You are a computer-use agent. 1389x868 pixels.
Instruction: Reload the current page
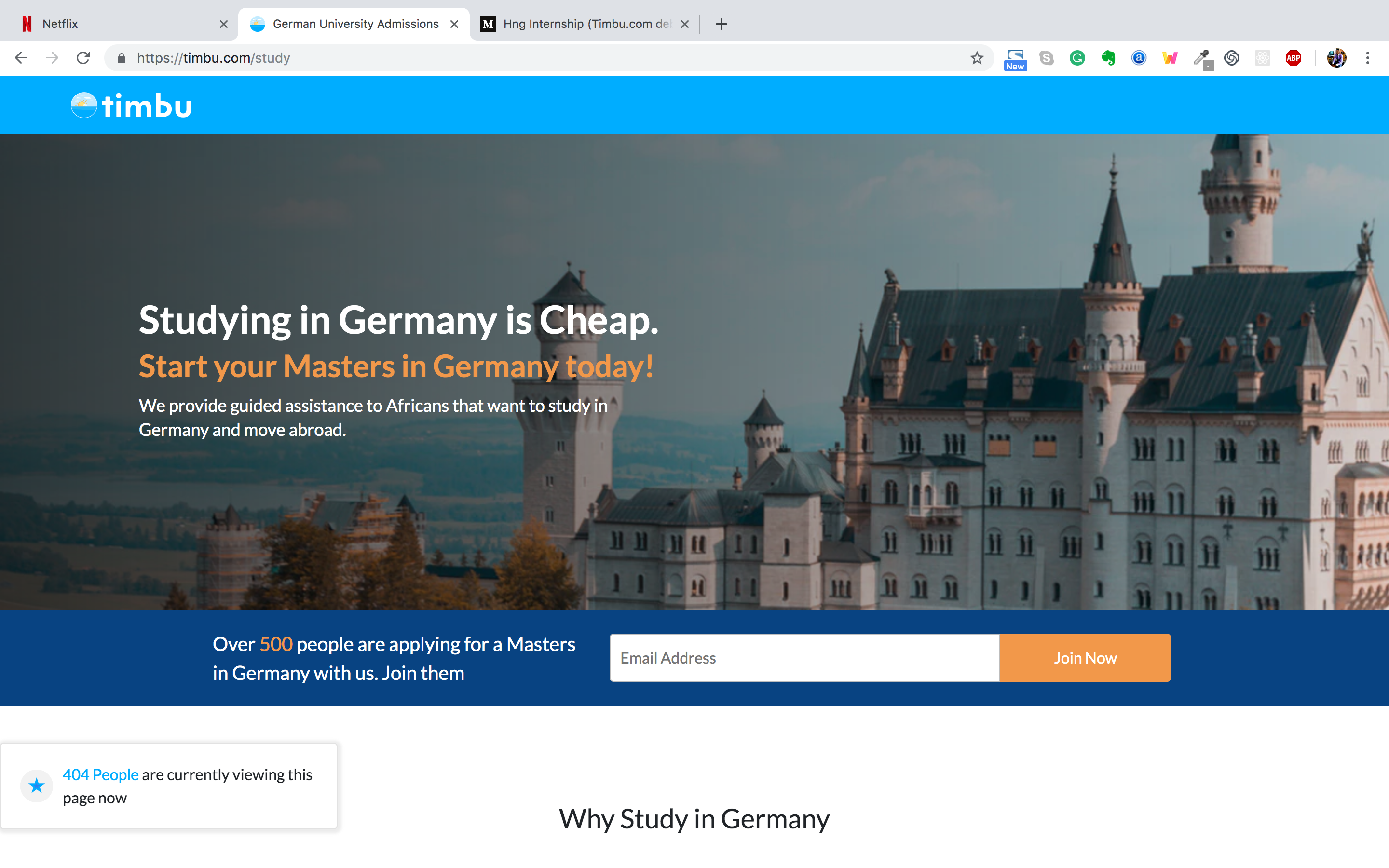[83, 58]
